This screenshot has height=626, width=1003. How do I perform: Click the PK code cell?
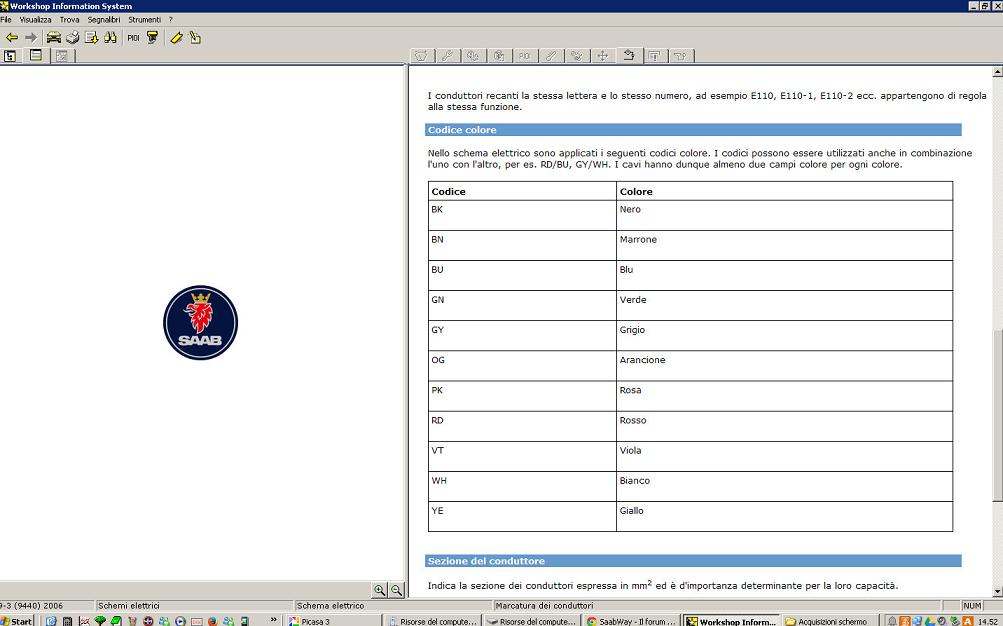tap(522, 396)
